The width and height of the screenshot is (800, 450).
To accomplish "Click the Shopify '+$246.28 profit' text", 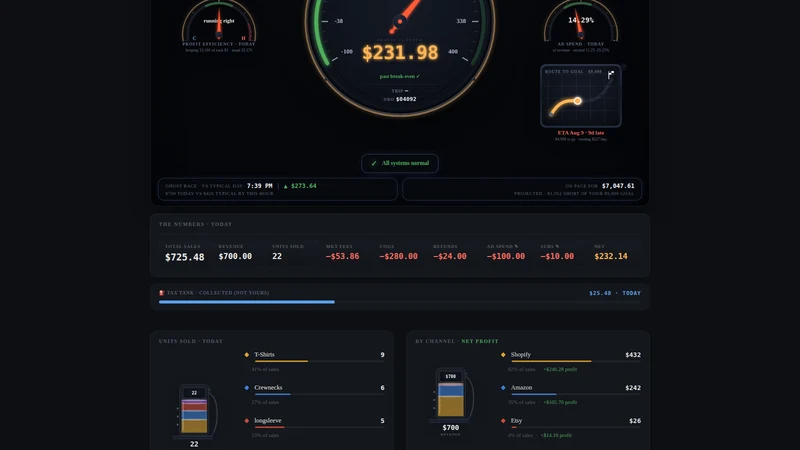I will tap(560, 369).
